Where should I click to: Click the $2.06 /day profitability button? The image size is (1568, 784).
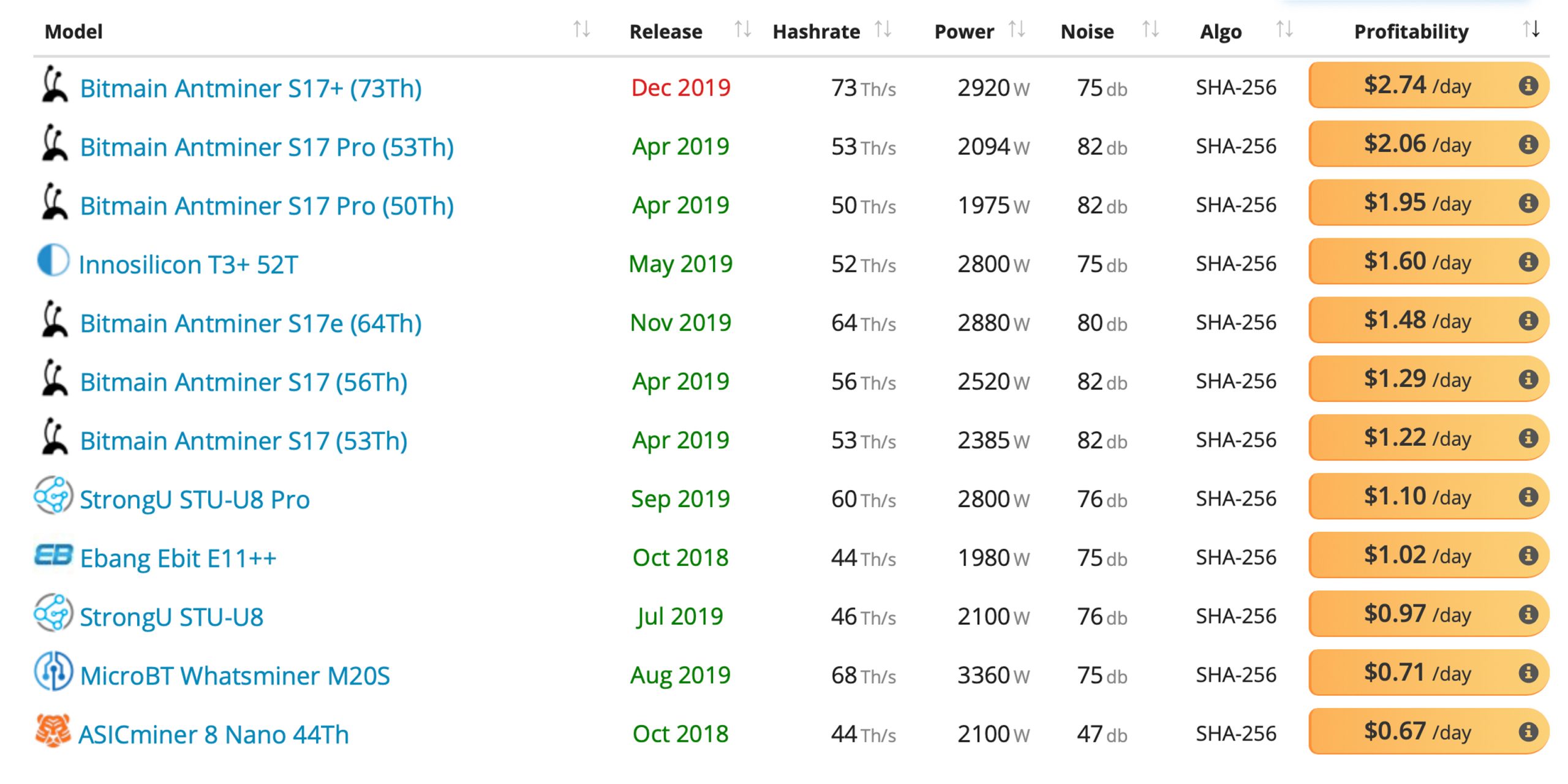point(1428,144)
